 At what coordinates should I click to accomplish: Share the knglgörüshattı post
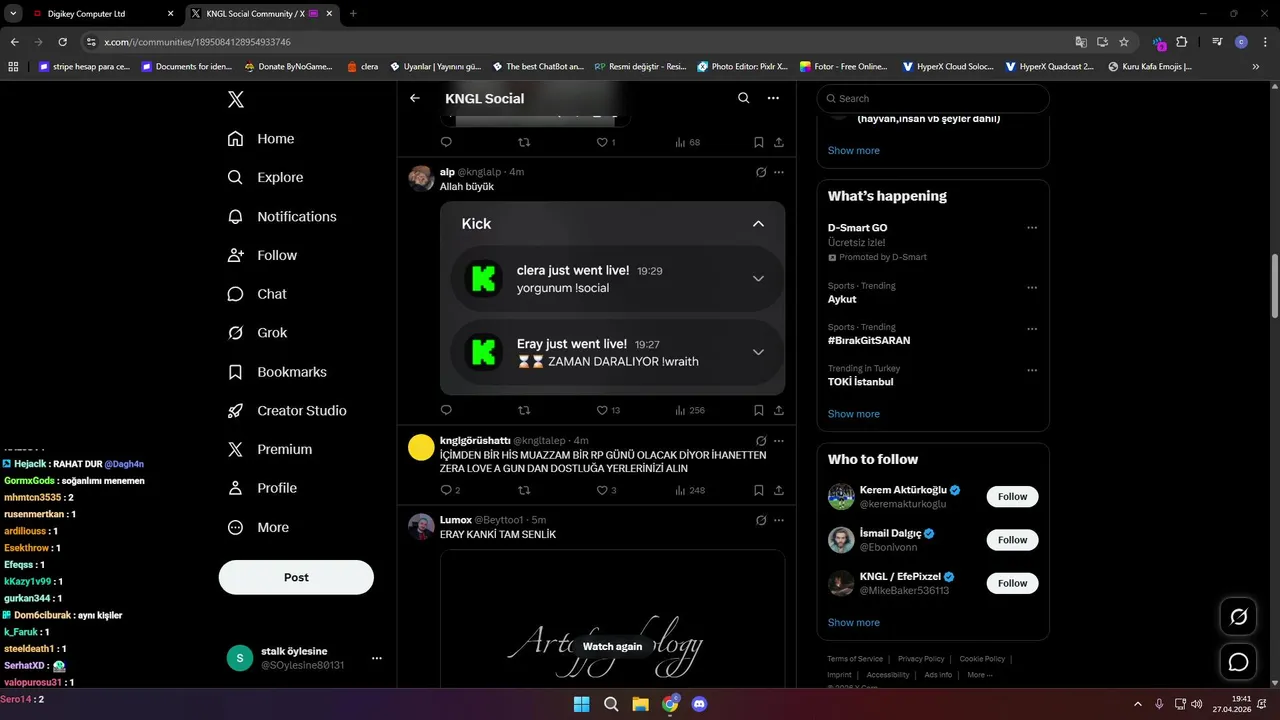pyautogui.click(x=779, y=490)
